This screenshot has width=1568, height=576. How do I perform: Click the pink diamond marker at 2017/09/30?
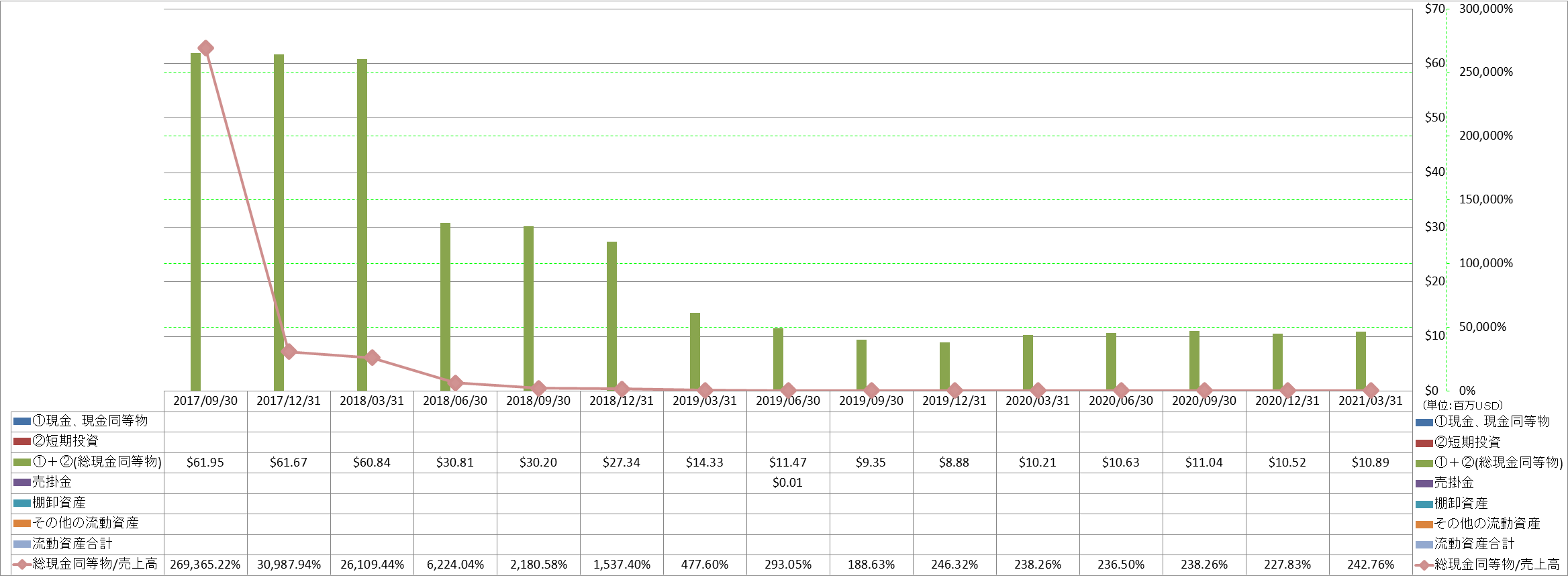(206, 48)
